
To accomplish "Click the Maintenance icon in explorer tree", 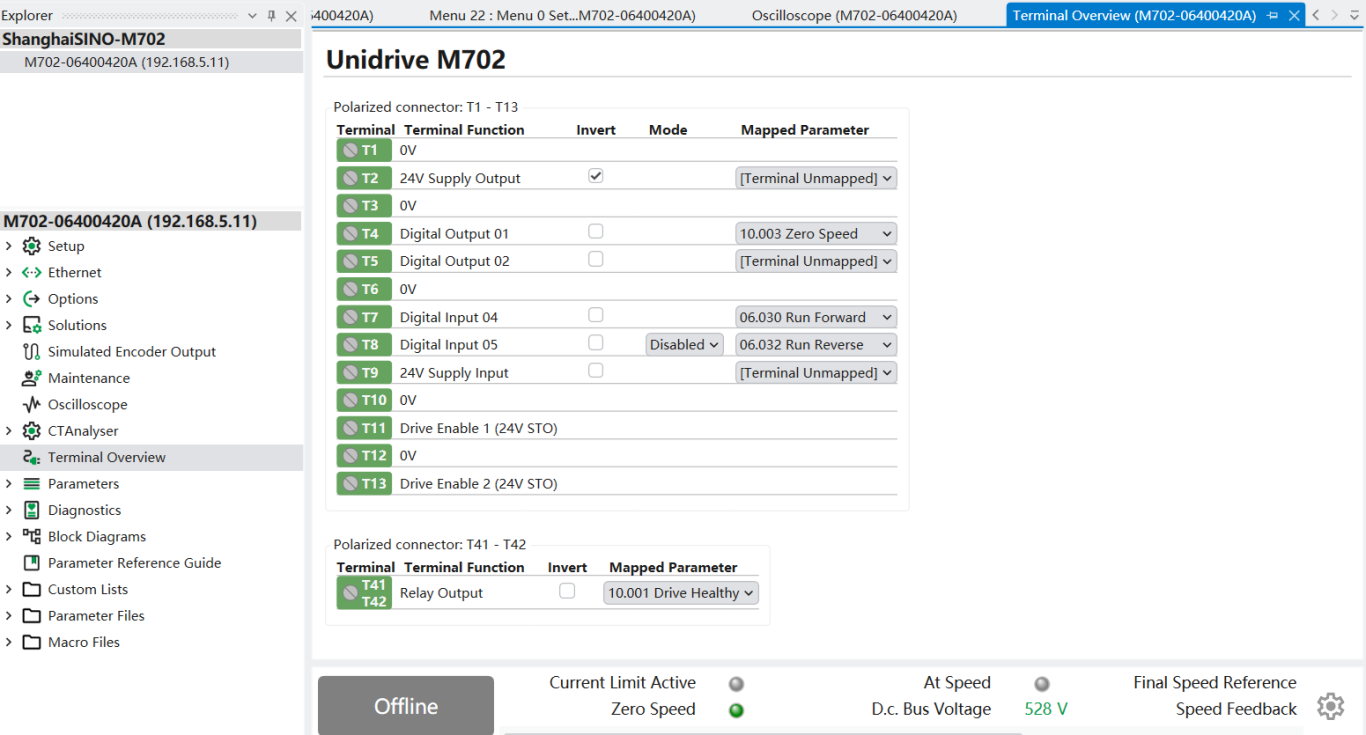I will coord(31,378).
